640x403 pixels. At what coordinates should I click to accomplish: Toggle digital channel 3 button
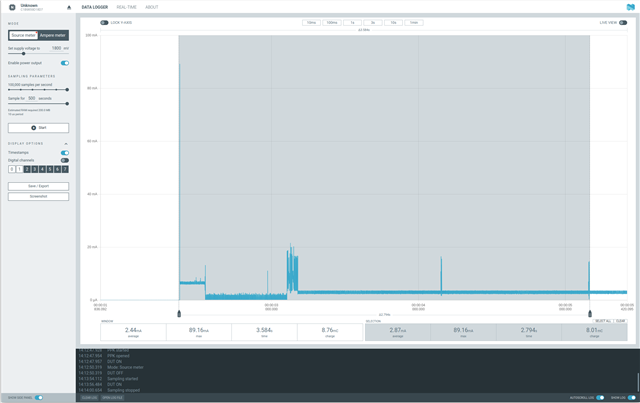pos(35,169)
